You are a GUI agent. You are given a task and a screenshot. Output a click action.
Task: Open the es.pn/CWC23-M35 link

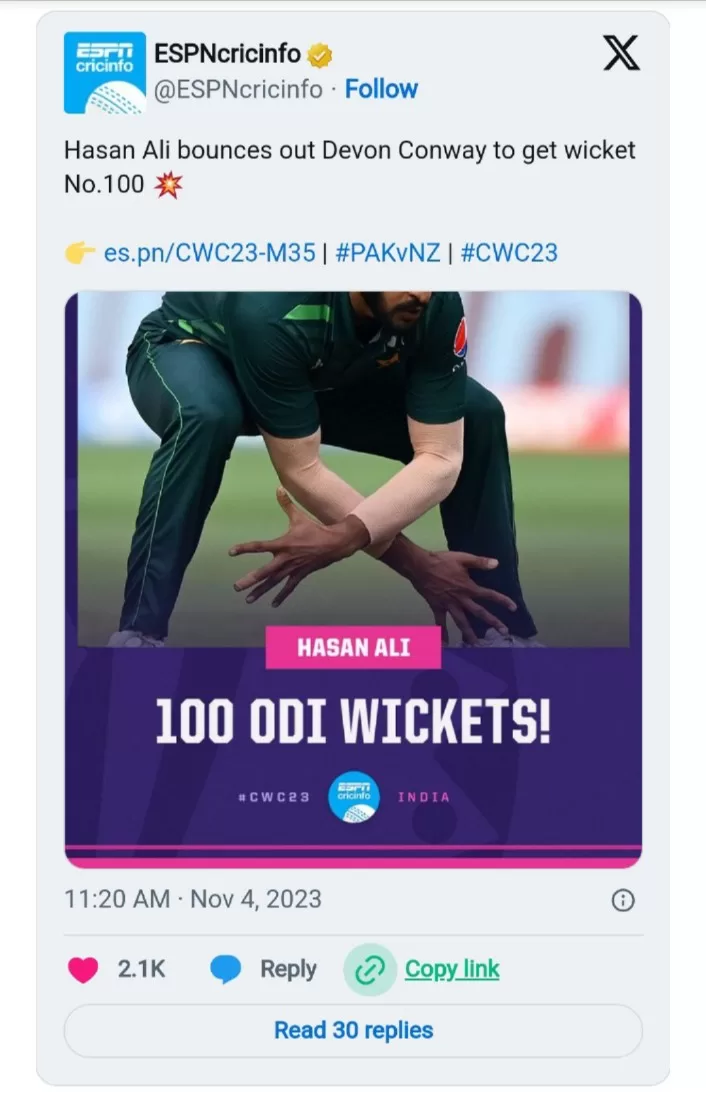(x=209, y=253)
